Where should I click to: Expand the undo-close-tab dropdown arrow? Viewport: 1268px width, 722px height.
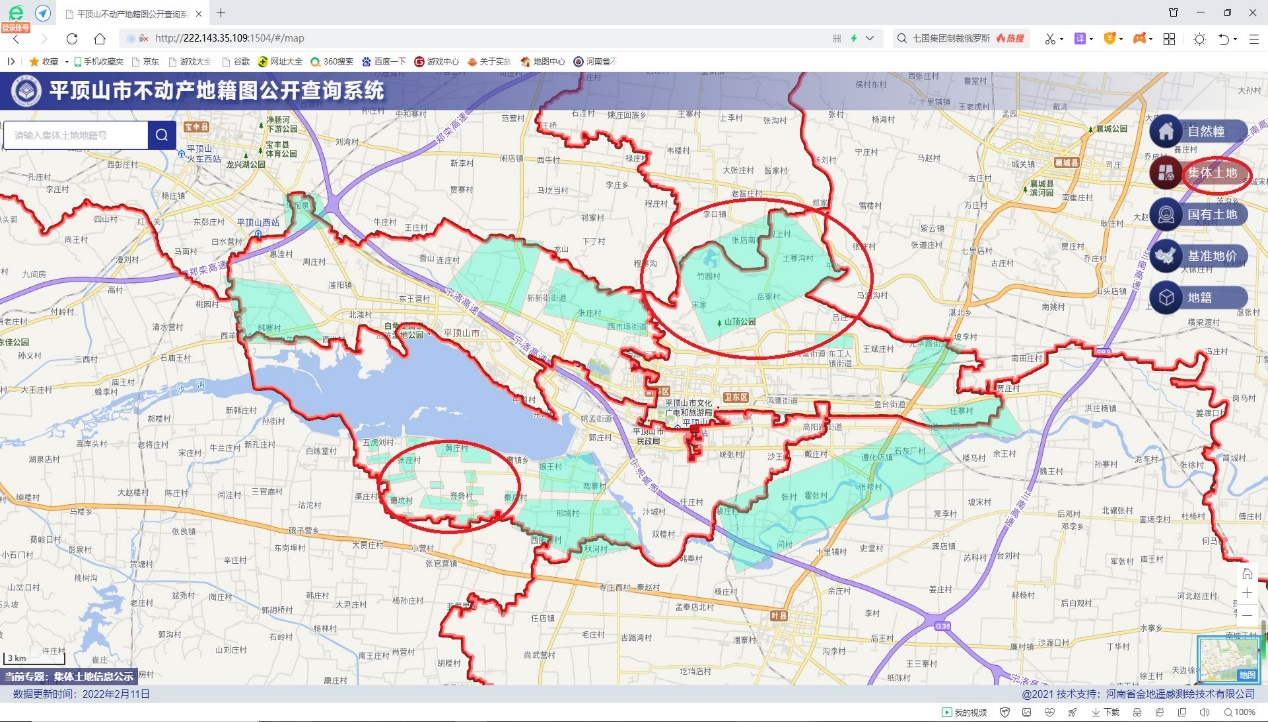tap(1236, 38)
